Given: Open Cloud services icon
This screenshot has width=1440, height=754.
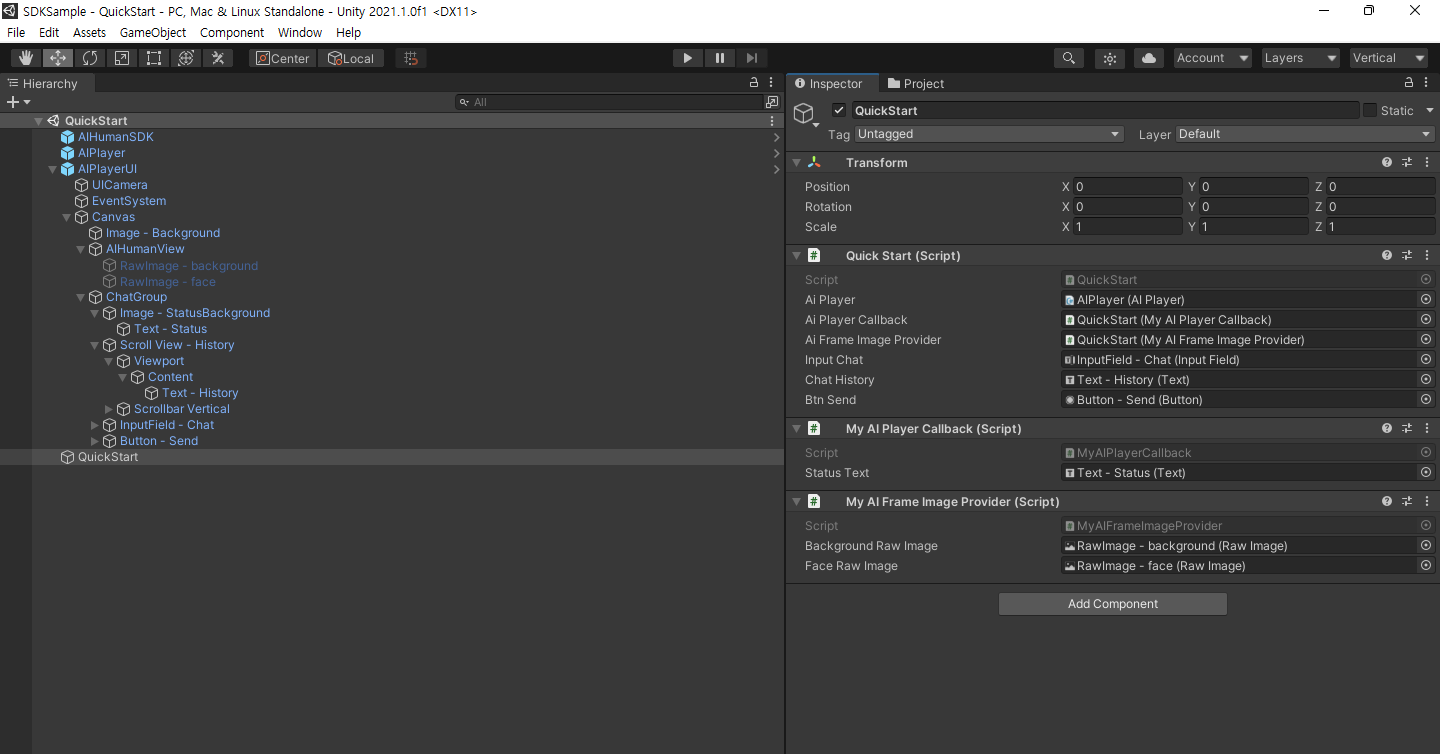Looking at the screenshot, I should (x=1149, y=58).
